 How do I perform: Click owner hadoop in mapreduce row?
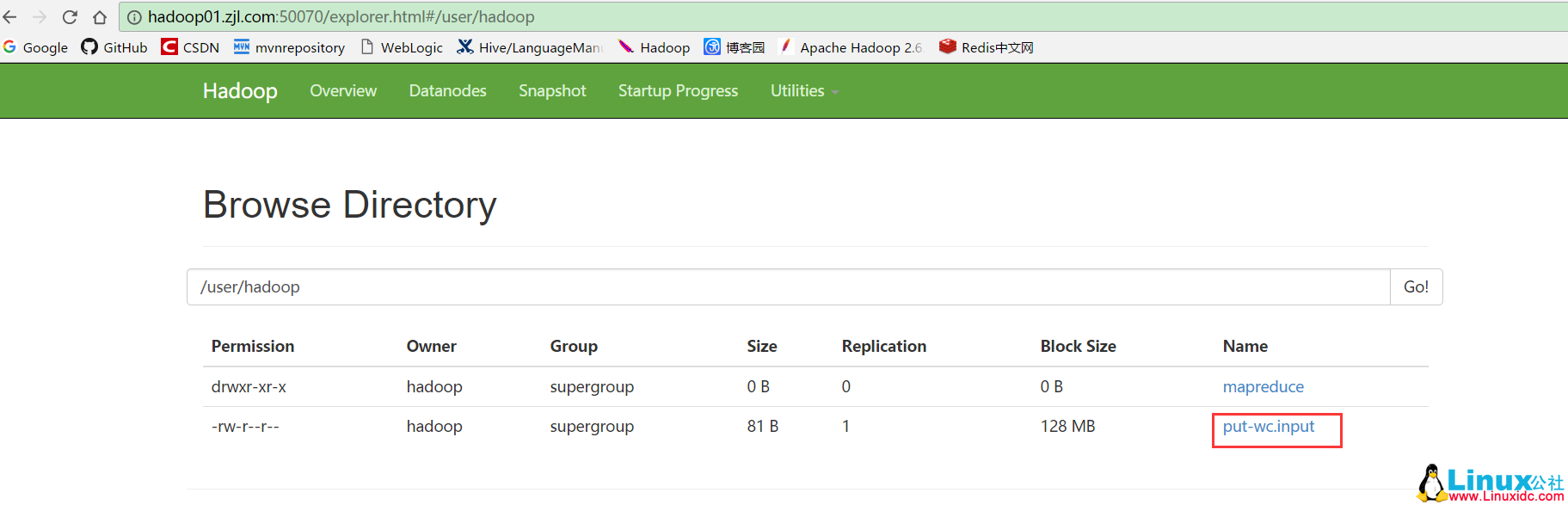point(434,386)
